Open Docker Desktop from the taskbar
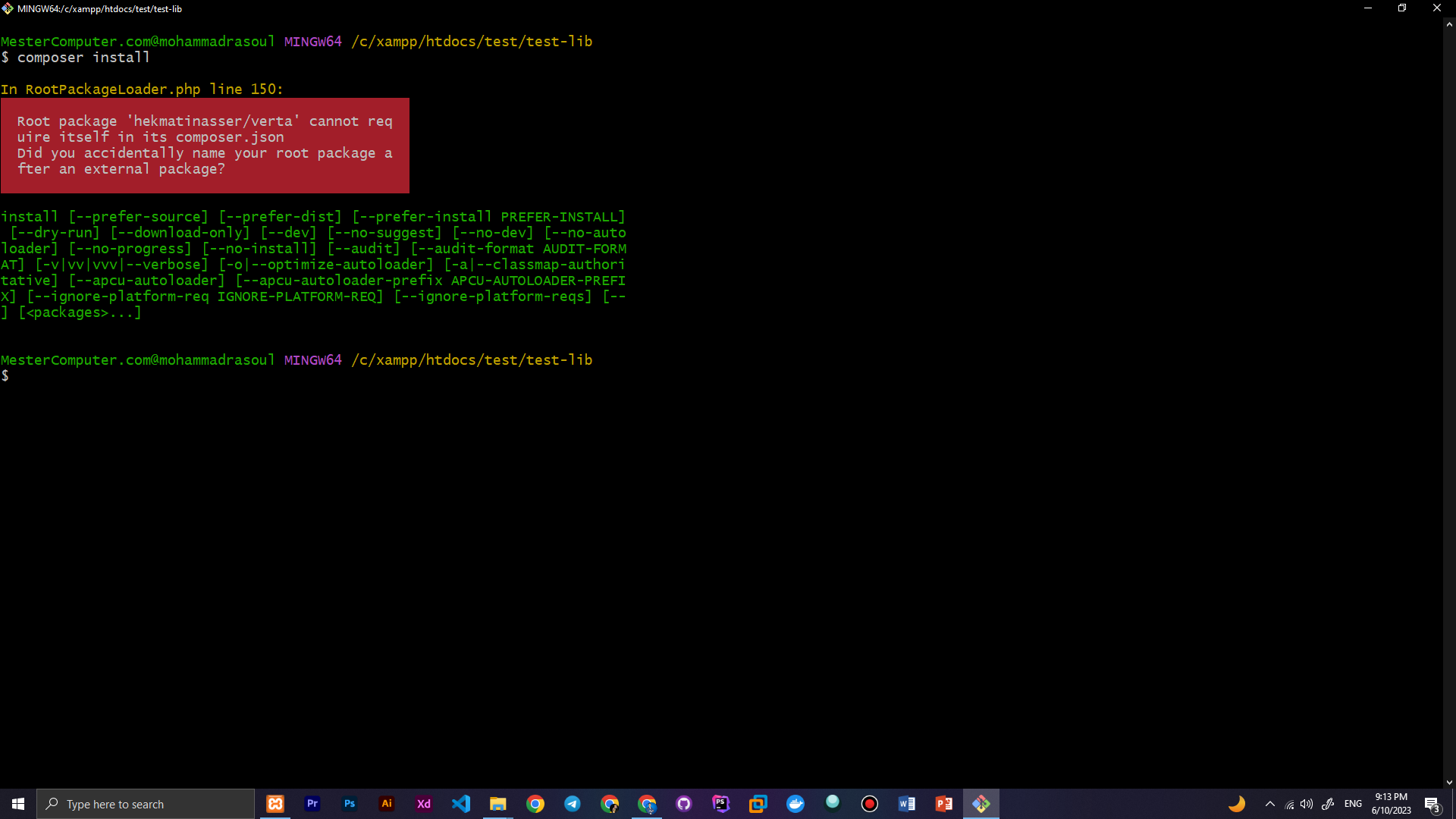 (x=795, y=804)
